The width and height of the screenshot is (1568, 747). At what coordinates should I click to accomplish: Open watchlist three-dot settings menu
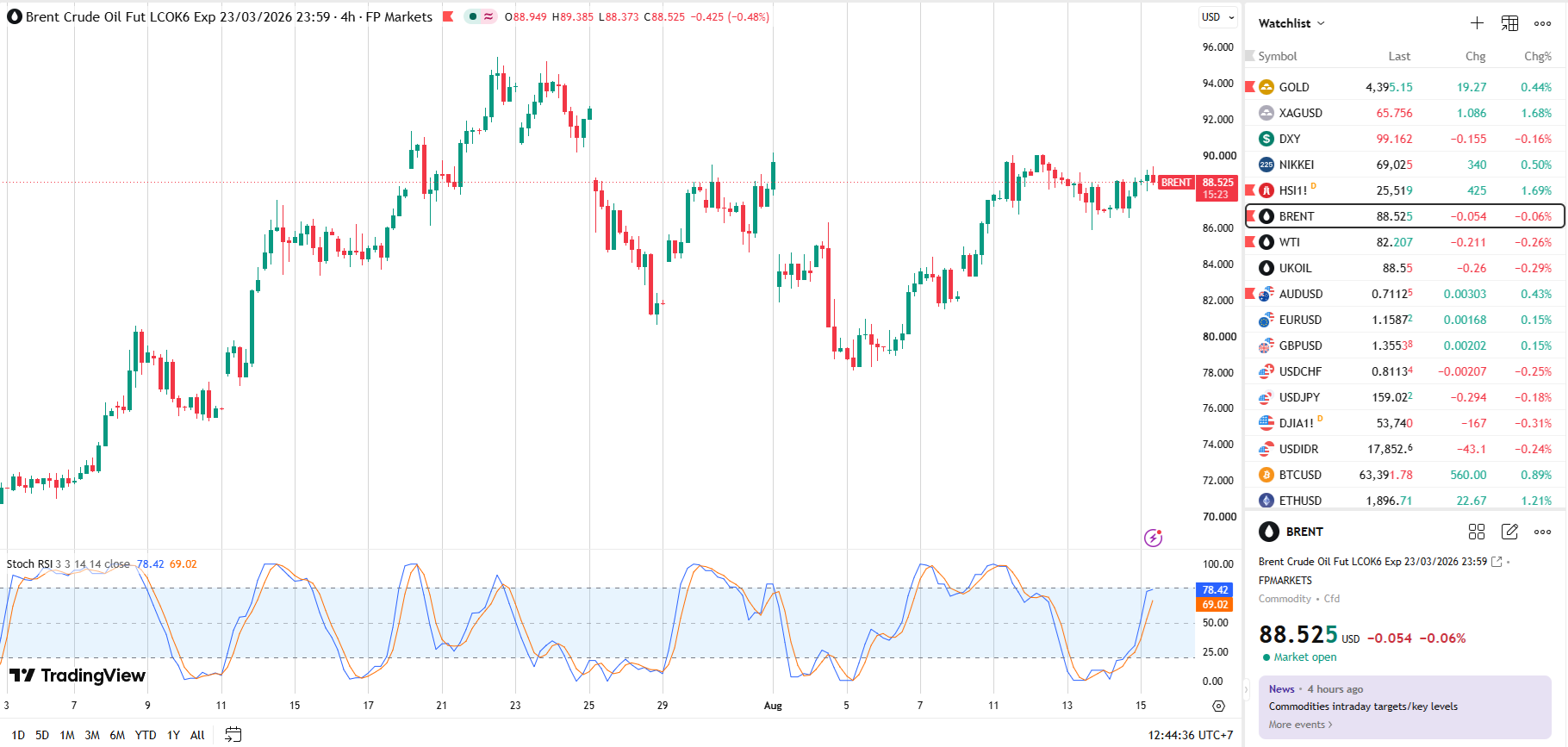1542,23
